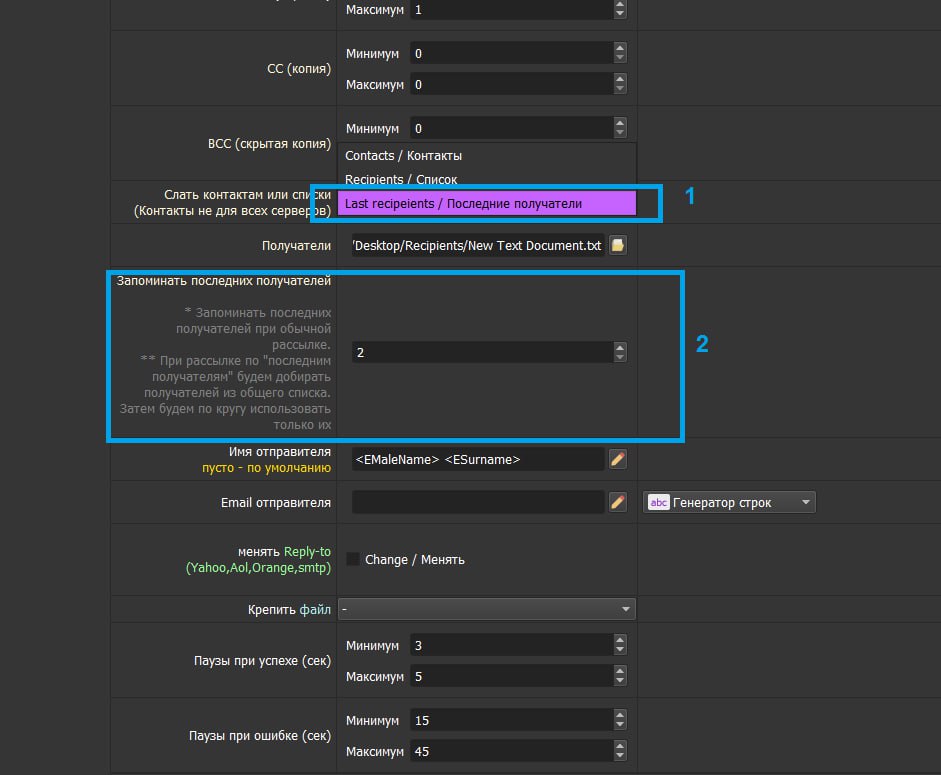Screen dimensions: 941x775
Task: Click the sender name field with <EMaleName> <ESurname>
Action: coord(478,459)
